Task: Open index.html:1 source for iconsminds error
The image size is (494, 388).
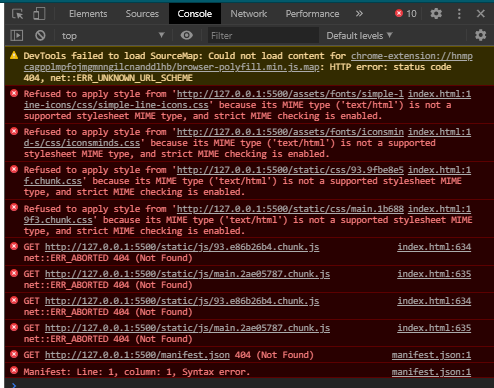Action: (439, 132)
